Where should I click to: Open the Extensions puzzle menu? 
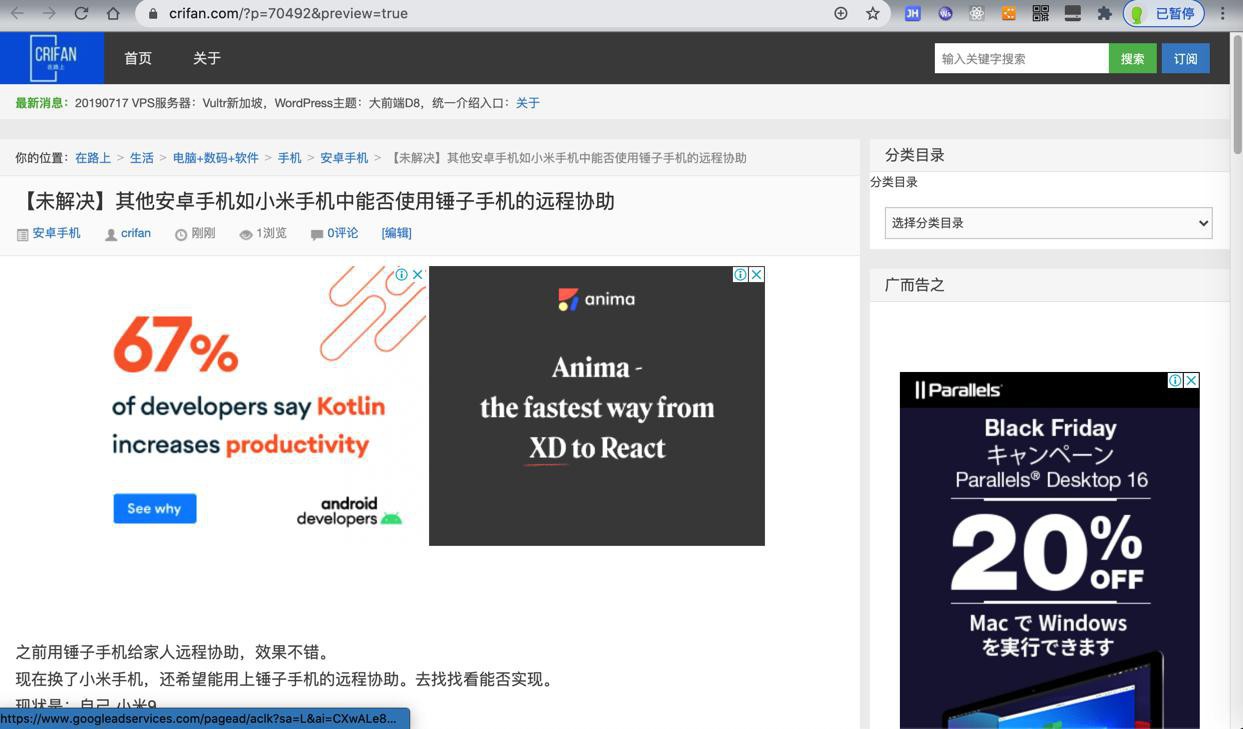pyautogui.click(x=1105, y=13)
